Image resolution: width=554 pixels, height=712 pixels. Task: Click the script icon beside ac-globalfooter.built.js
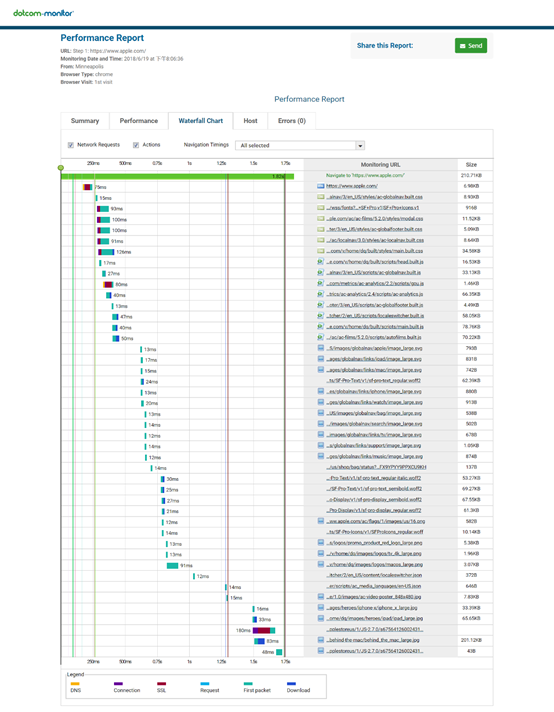point(321,305)
